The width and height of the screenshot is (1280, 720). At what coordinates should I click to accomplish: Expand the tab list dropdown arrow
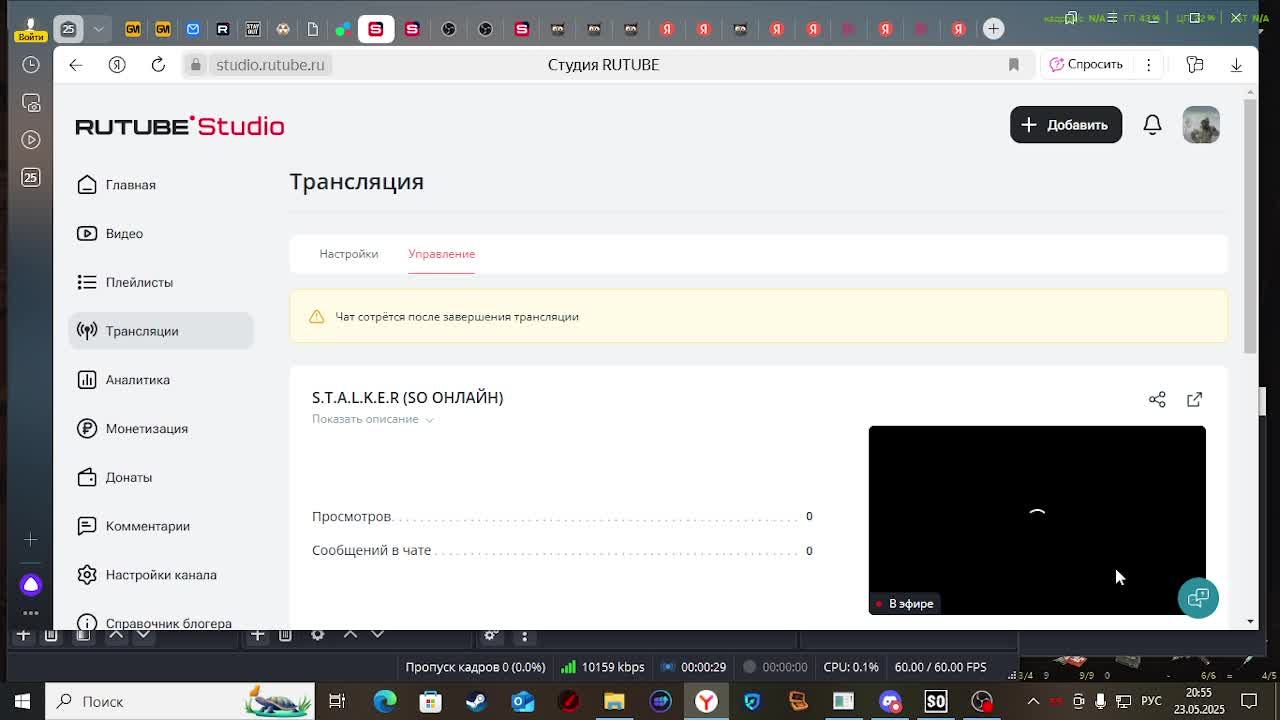pos(98,29)
